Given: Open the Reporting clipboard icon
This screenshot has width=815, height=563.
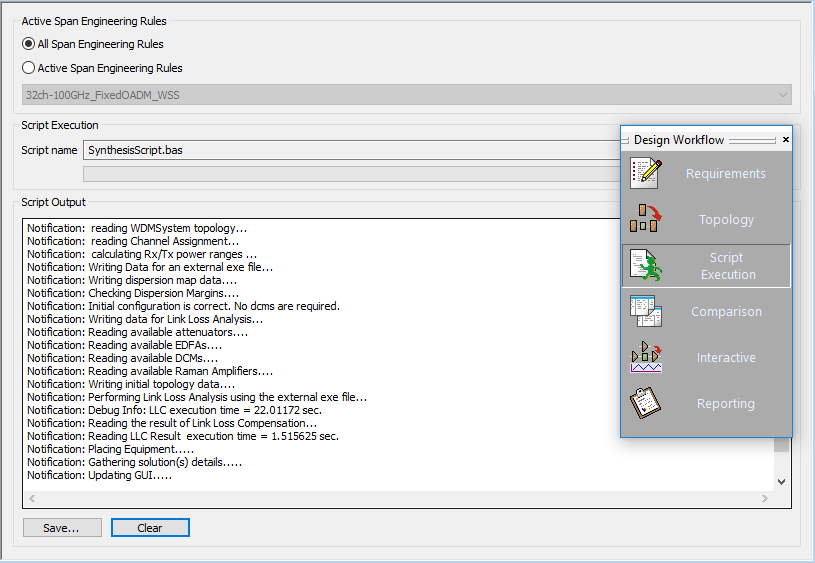Looking at the screenshot, I should point(646,403).
